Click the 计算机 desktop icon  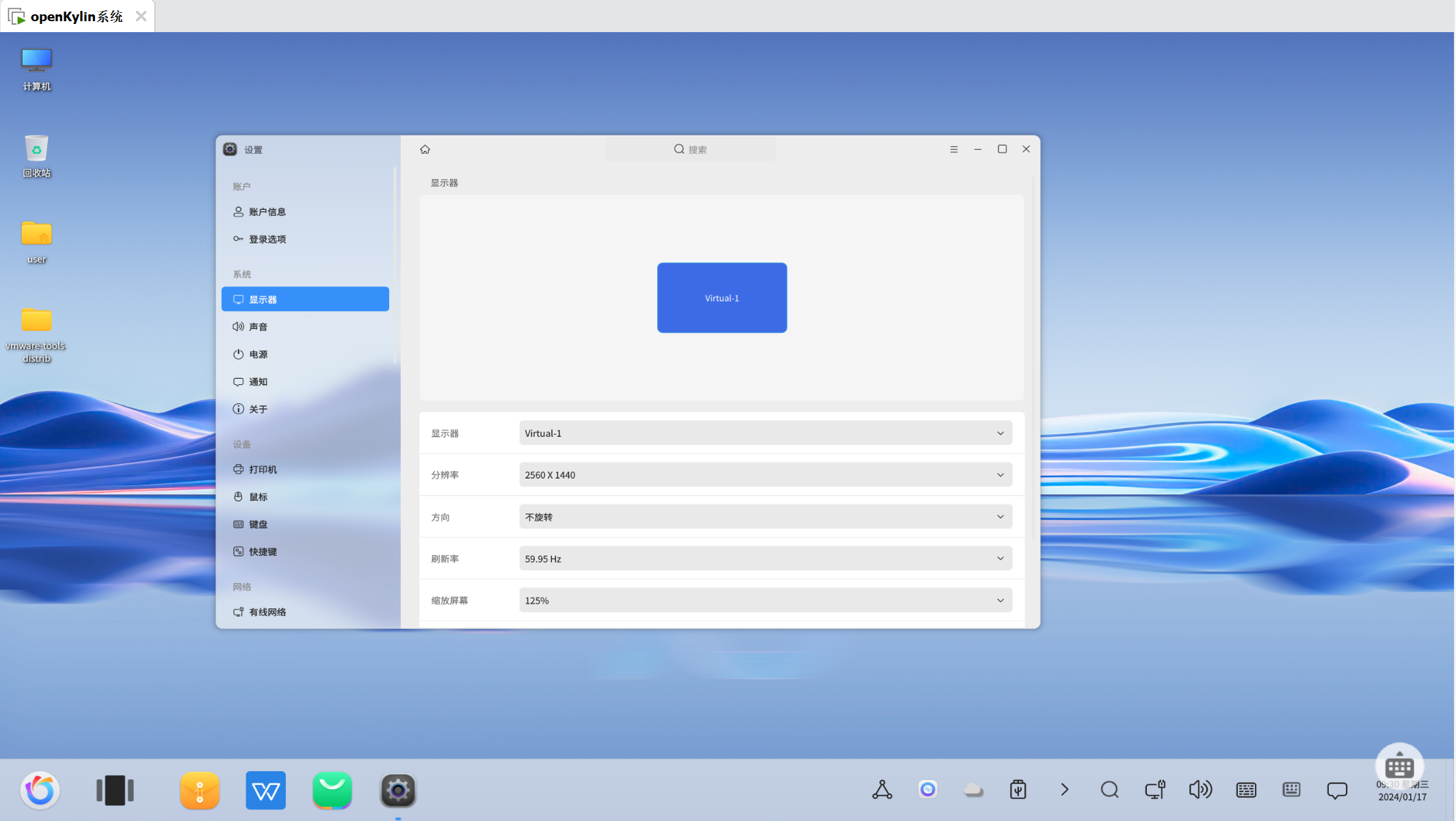36,69
